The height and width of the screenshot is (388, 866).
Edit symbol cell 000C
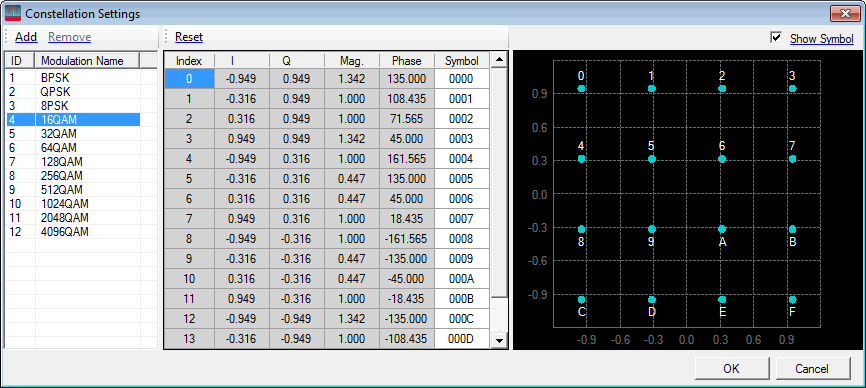pos(462,318)
